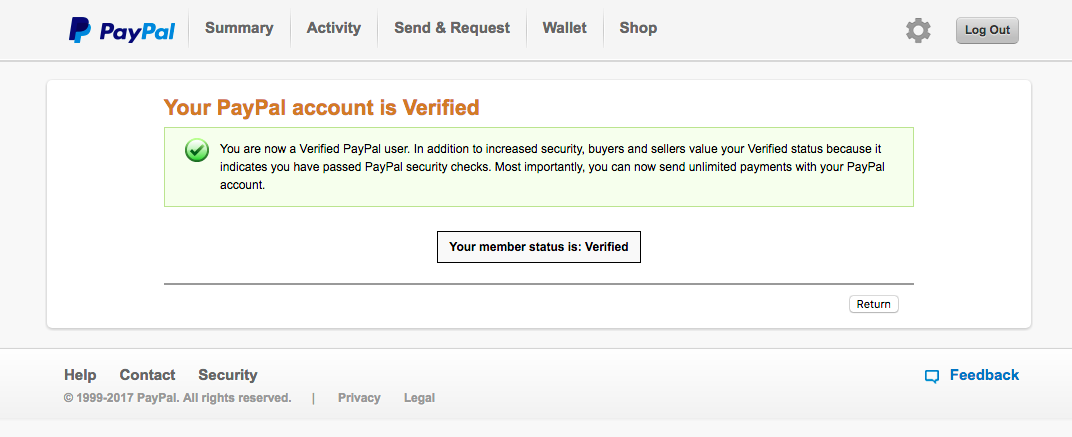This screenshot has height=437, width=1072.
Task: Click the member status Verified box
Action: (539, 247)
